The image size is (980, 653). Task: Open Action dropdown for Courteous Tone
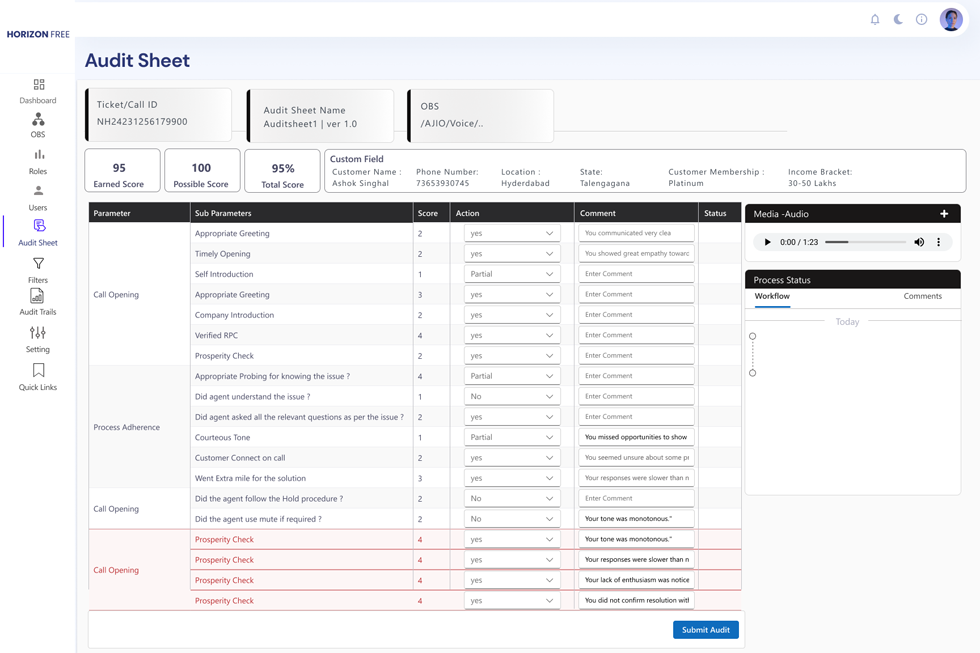click(x=511, y=437)
